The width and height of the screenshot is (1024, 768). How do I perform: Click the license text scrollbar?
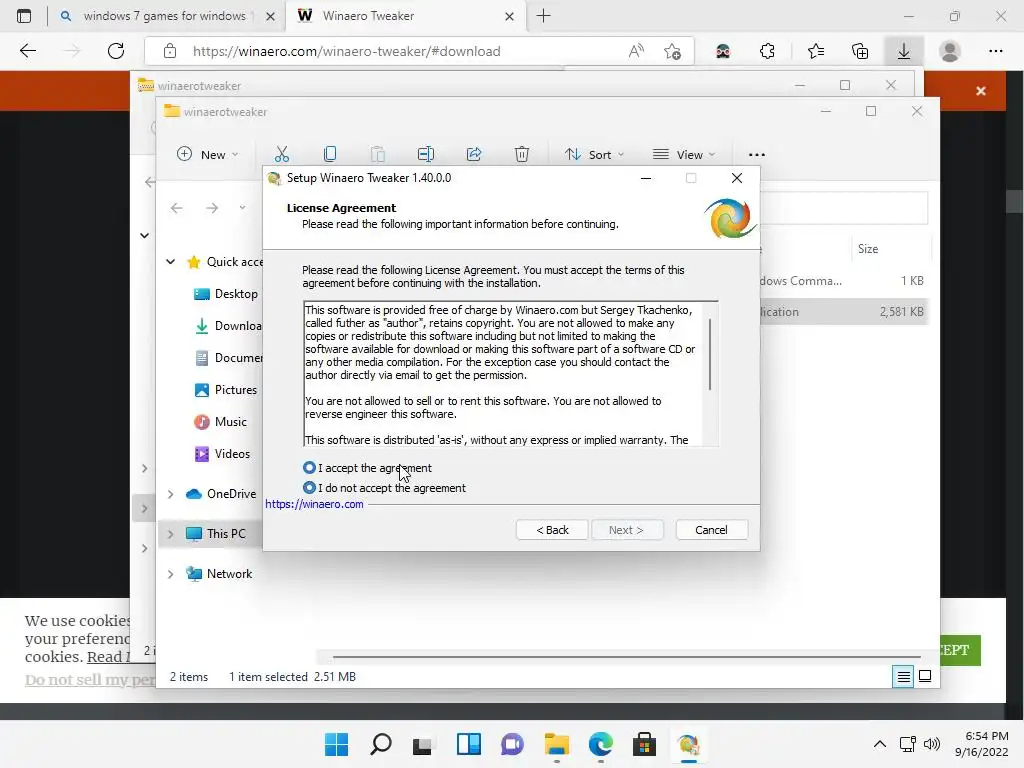710,354
